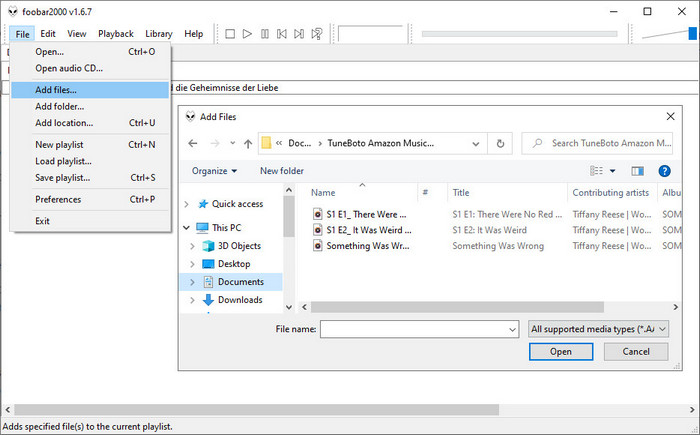Open the view options dropdown arrow
Viewport: 700px width, 435px height.
(x=612, y=171)
